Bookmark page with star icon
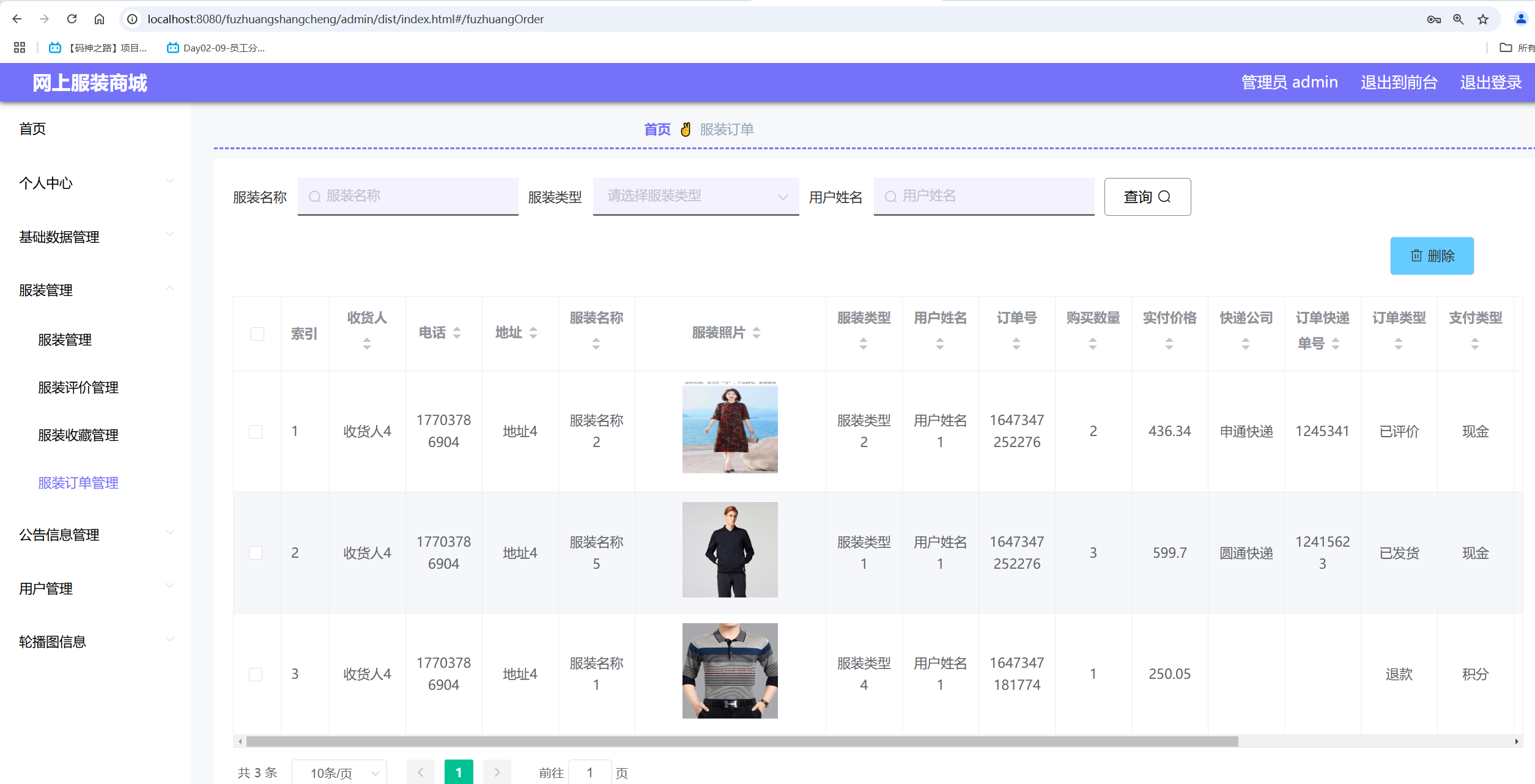The width and height of the screenshot is (1535, 784). pyautogui.click(x=1483, y=19)
